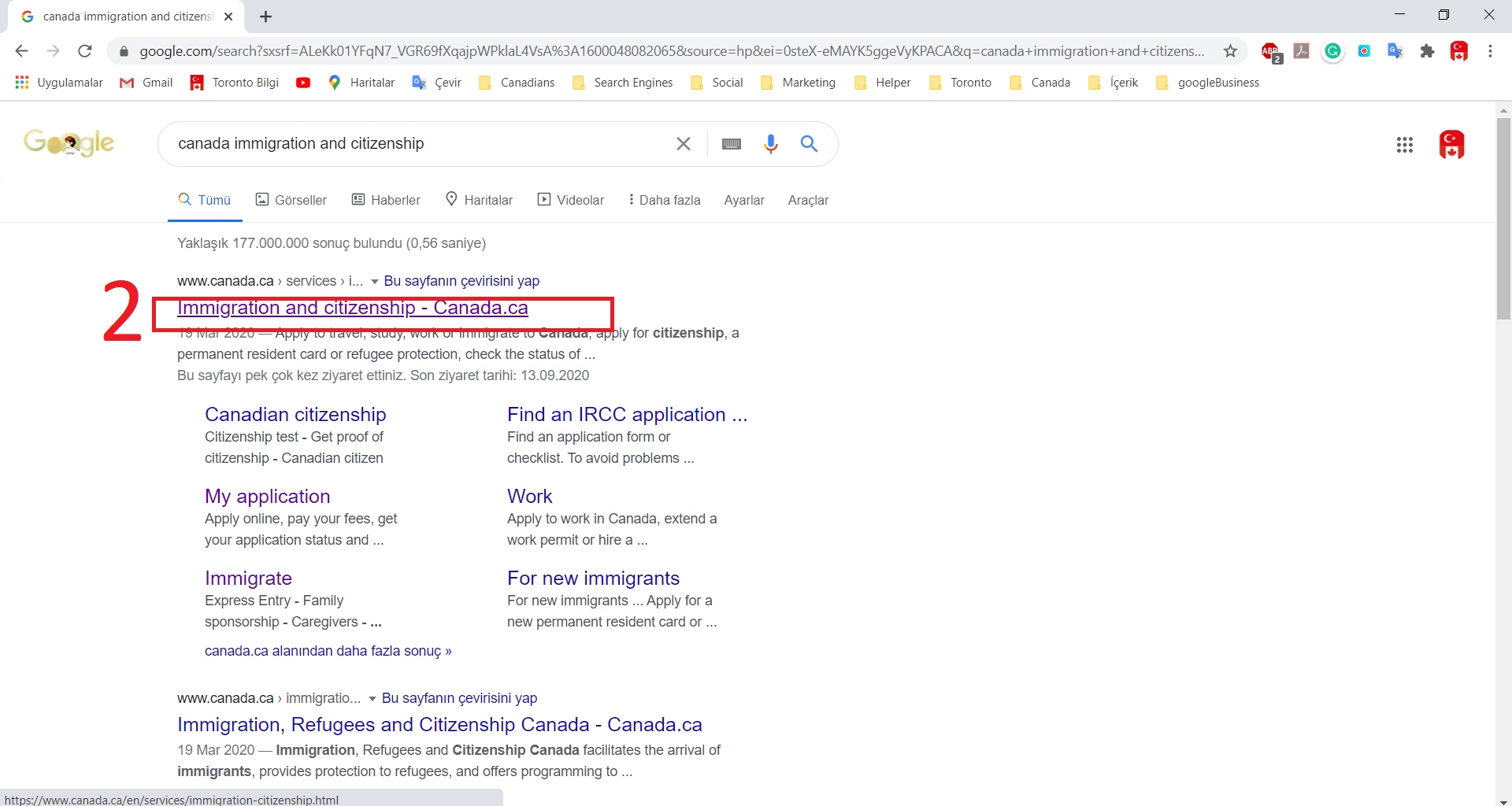This screenshot has height=806, width=1512.
Task: Open the Extensions puzzle icon
Action: click(1427, 51)
